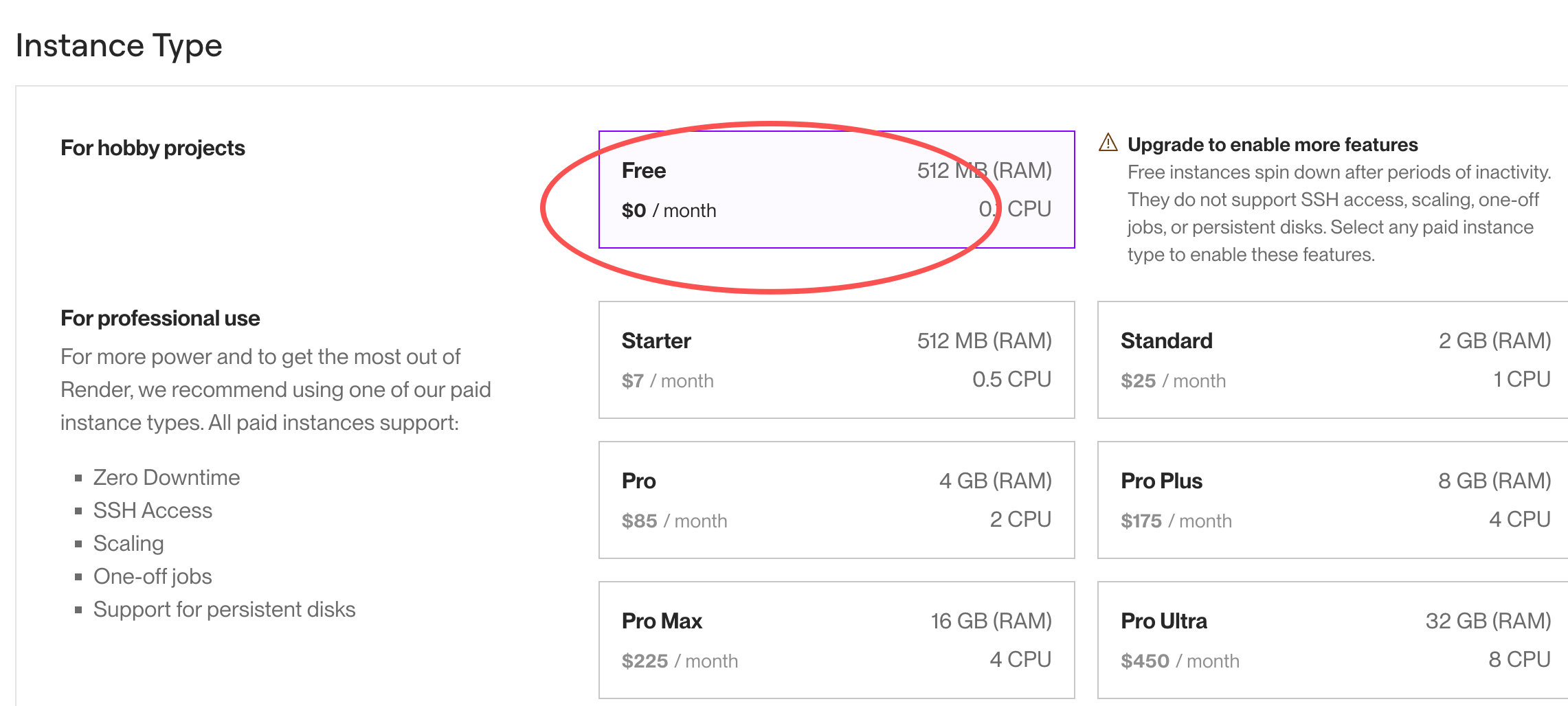The image size is (1568, 706).
Task: Click the 'Zero Downtime' list item
Action: click(166, 478)
